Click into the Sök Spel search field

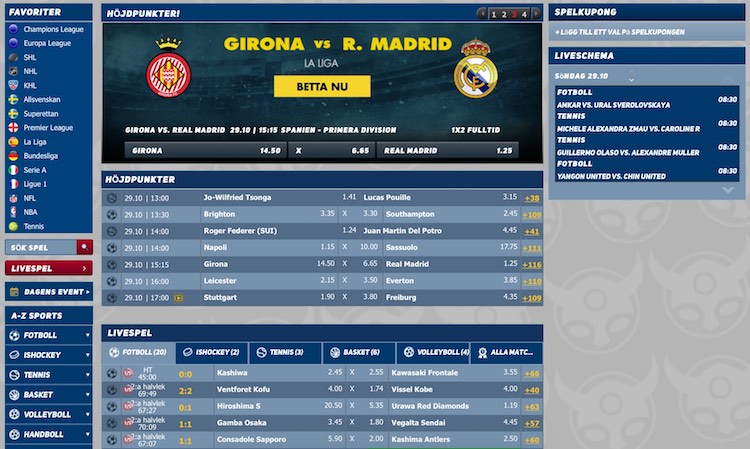click(41, 247)
